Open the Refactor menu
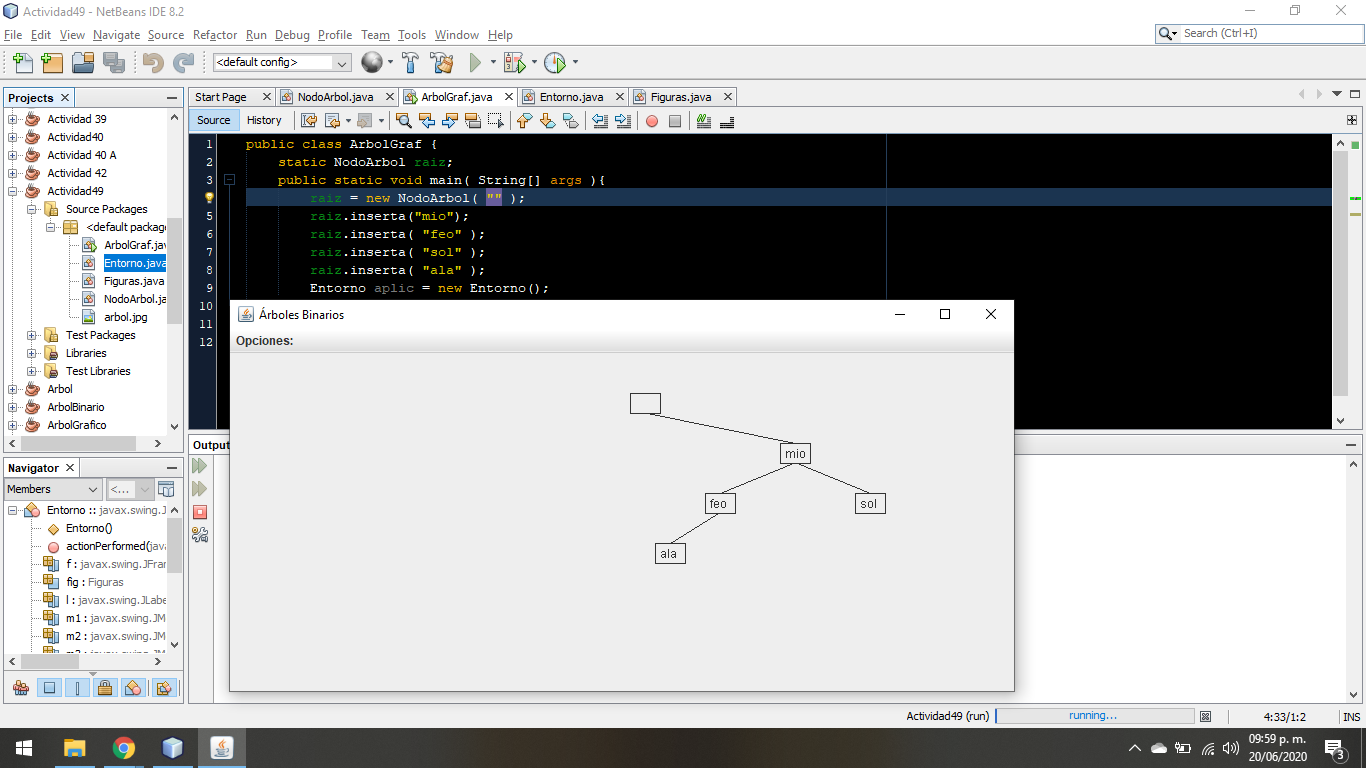1366x768 pixels. 215,35
